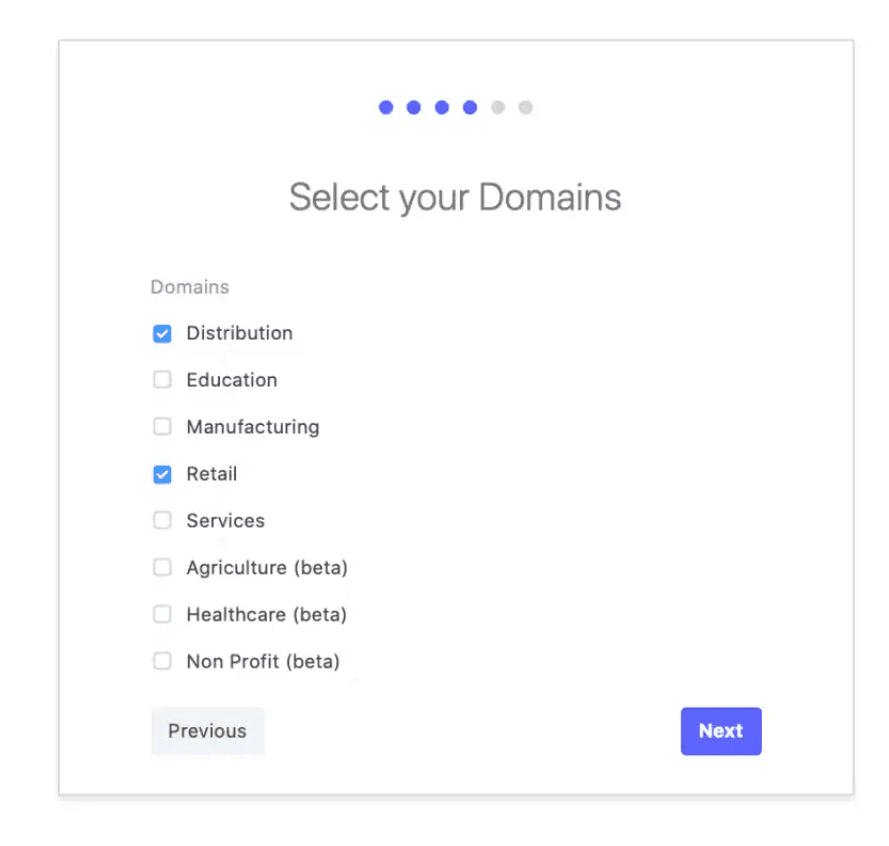Select the third step indicator dot
The image size is (889, 846).
[442, 108]
